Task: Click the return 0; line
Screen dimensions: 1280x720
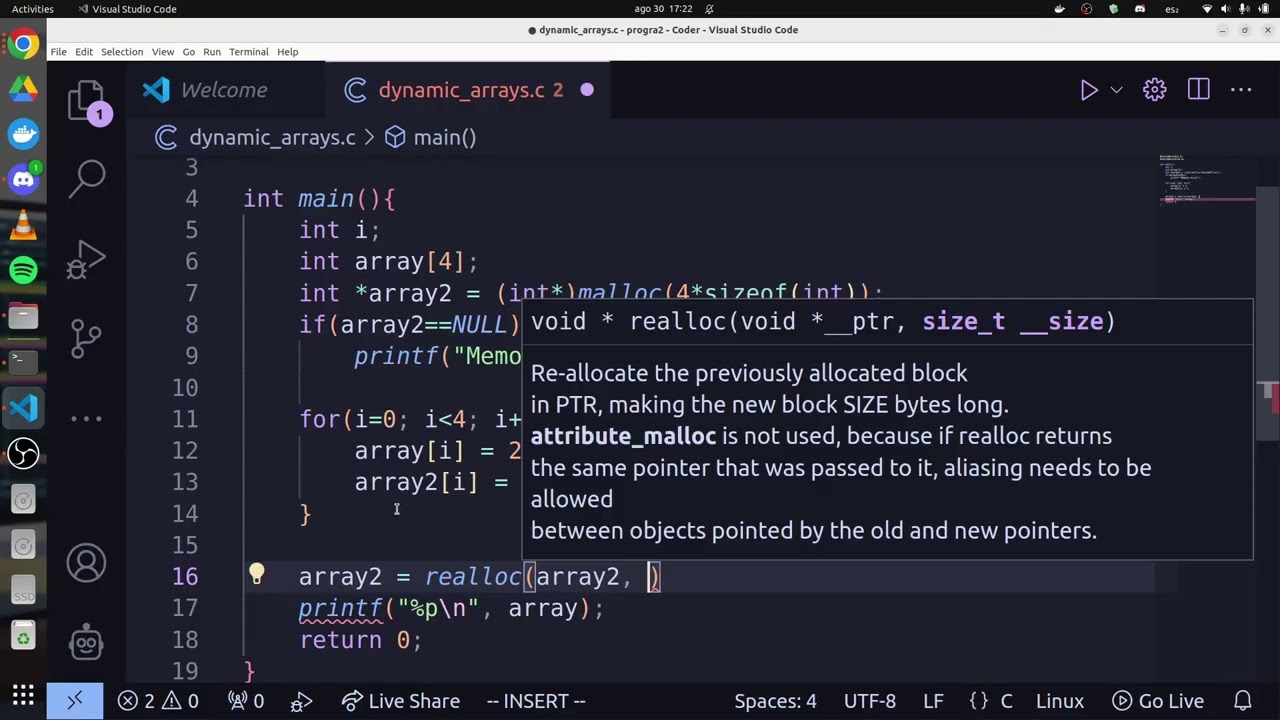Action: [360, 640]
